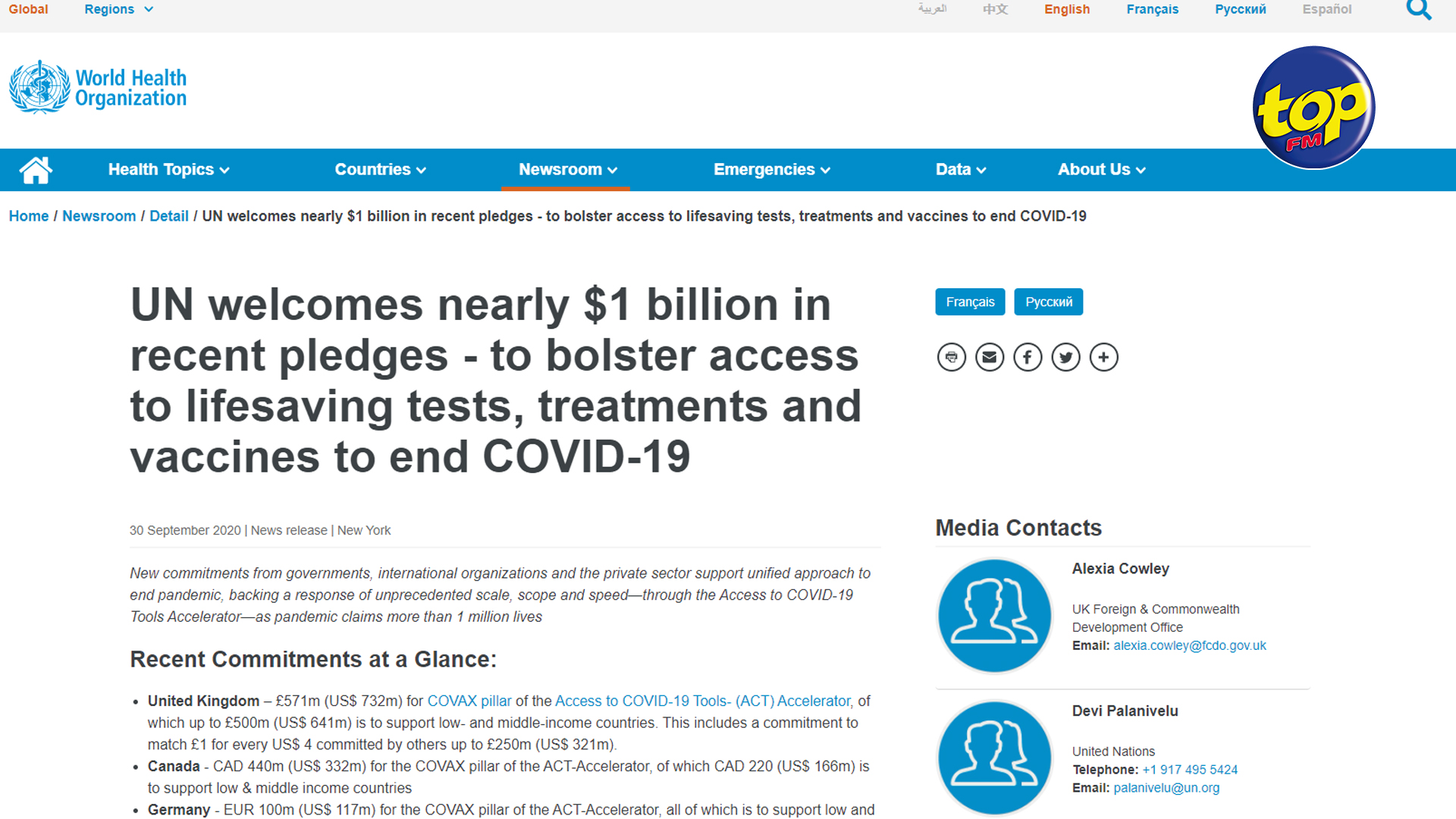1456x819 pixels.
Task: Expand the Regions dropdown
Action: (x=119, y=9)
